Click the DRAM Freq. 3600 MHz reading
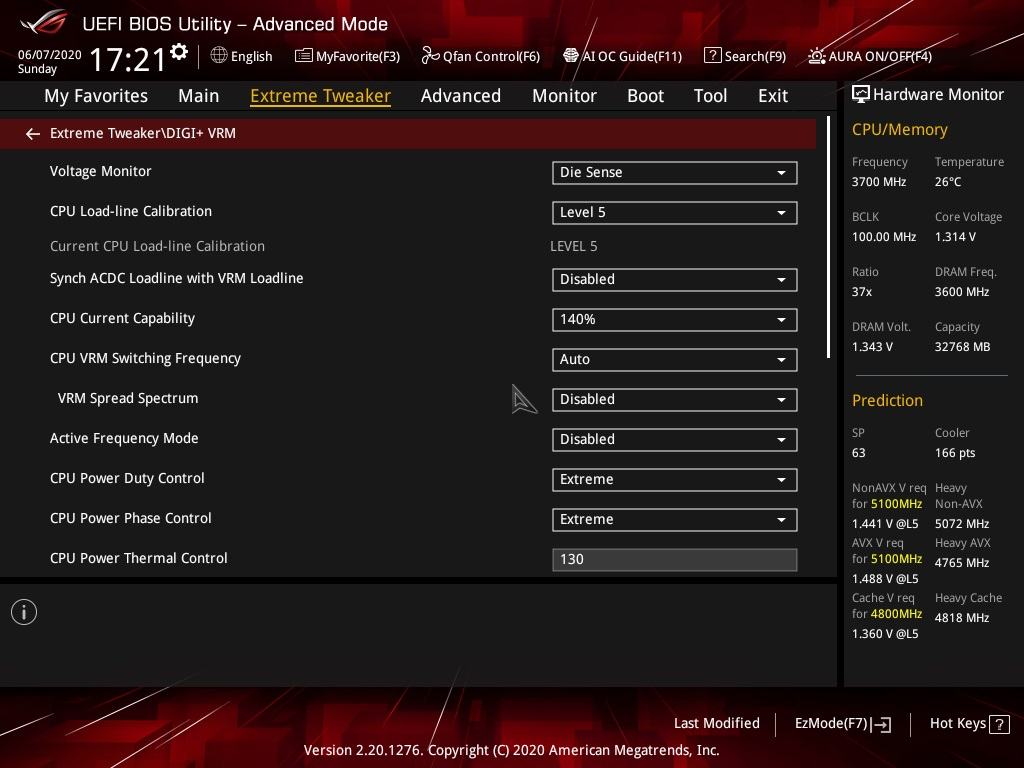Viewport: 1024px width, 768px height. click(961, 291)
